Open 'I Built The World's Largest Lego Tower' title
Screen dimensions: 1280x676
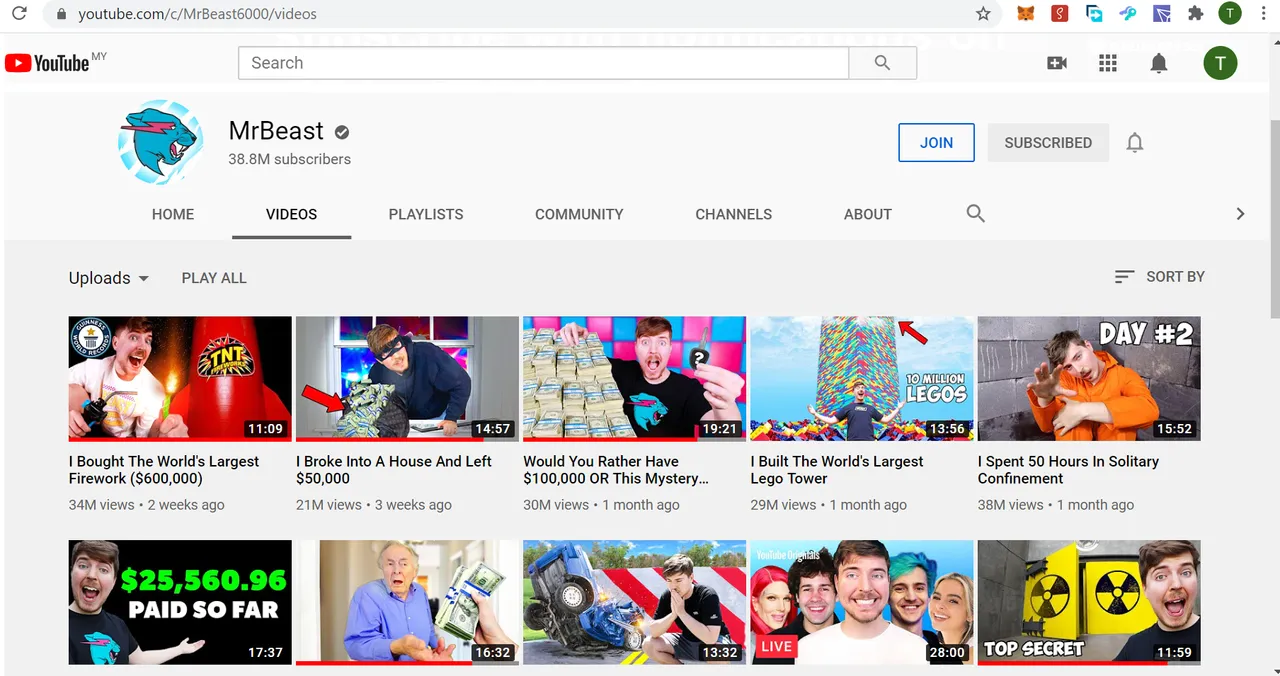837,470
